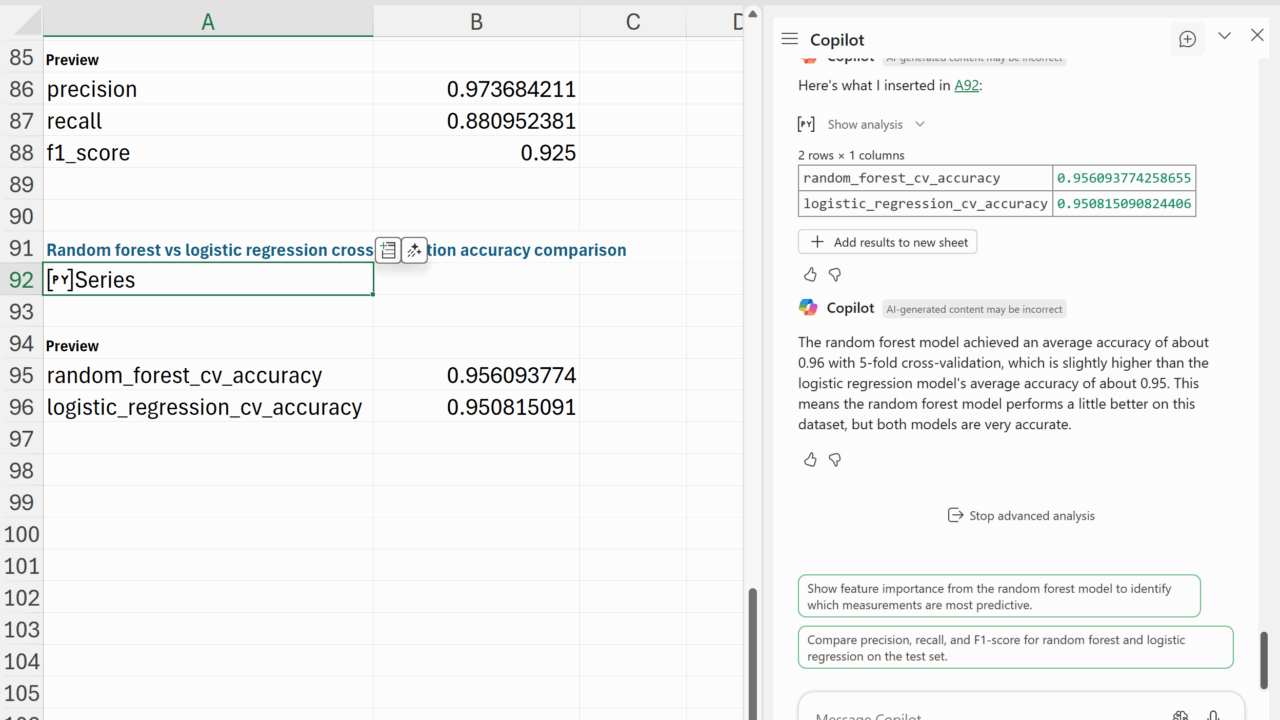The height and width of the screenshot is (720, 1280).
Task: Select the column A header
Action: 208,22
